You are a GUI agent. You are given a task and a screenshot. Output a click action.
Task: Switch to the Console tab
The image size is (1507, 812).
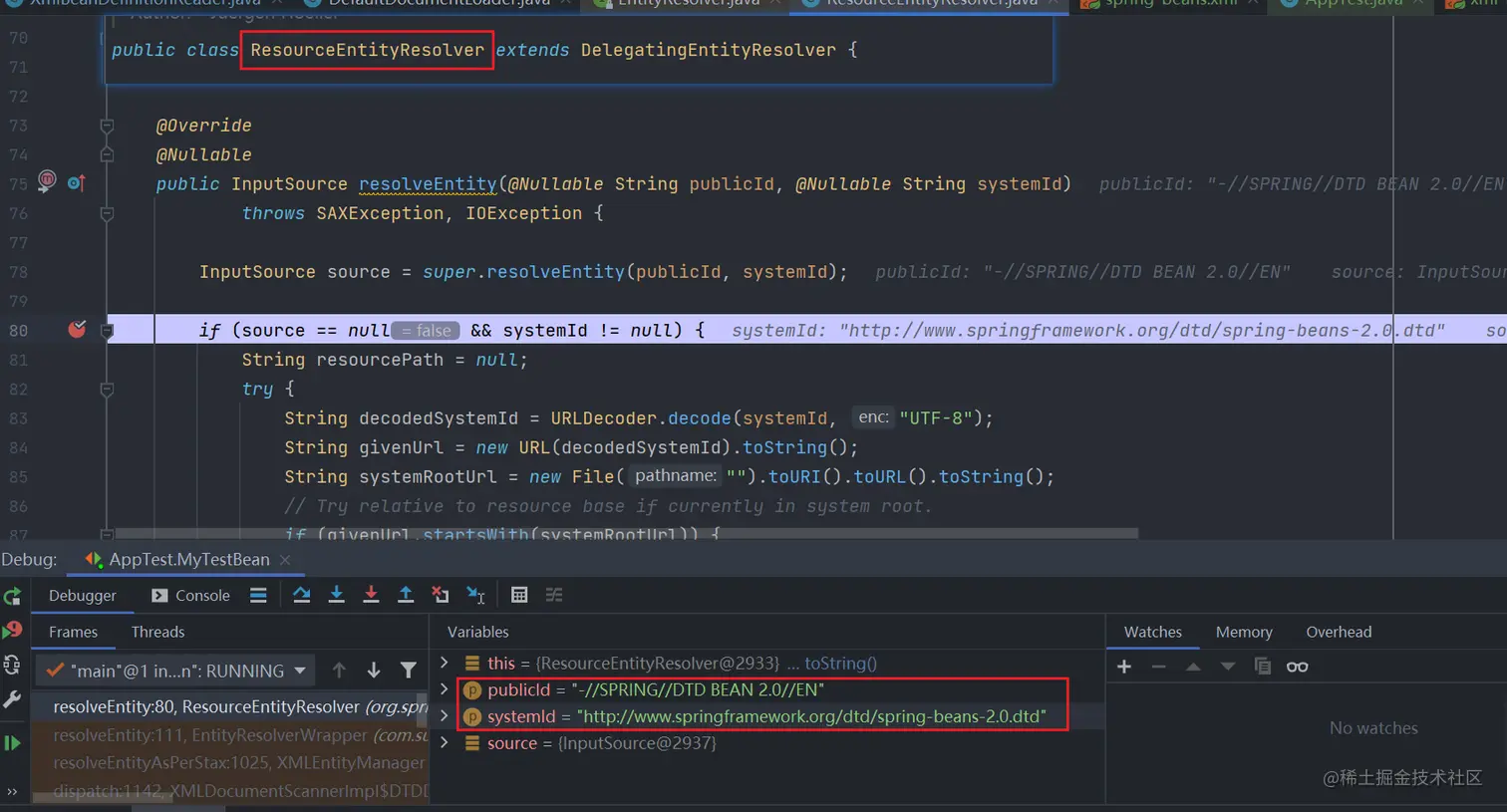coord(190,595)
